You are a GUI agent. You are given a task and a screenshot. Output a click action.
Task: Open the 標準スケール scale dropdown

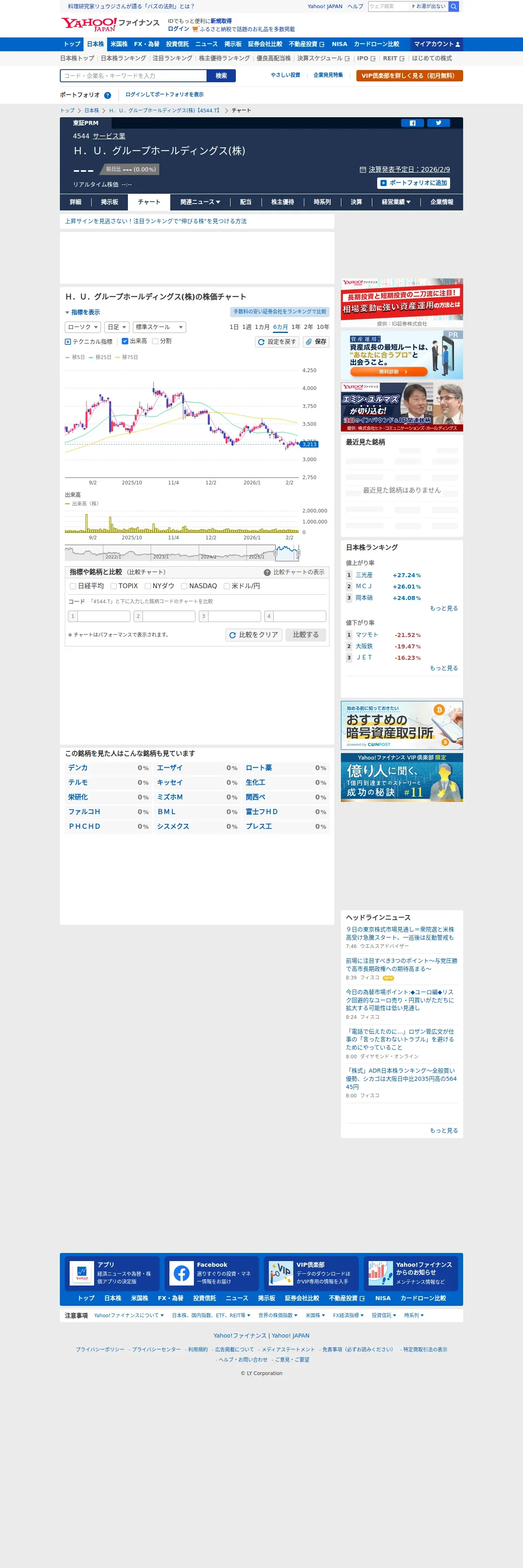pos(160,327)
